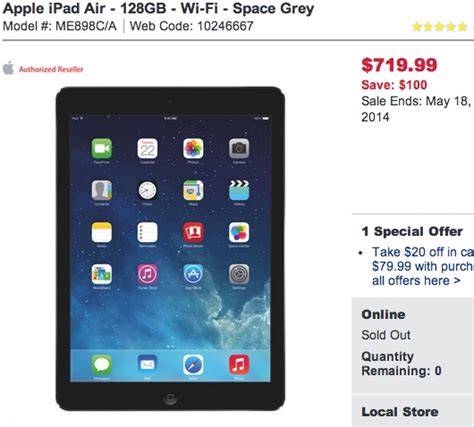The width and height of the screenshot is (474, 427).
Task: Click the Photos flower icon
Action: click(x=193, y=148)
